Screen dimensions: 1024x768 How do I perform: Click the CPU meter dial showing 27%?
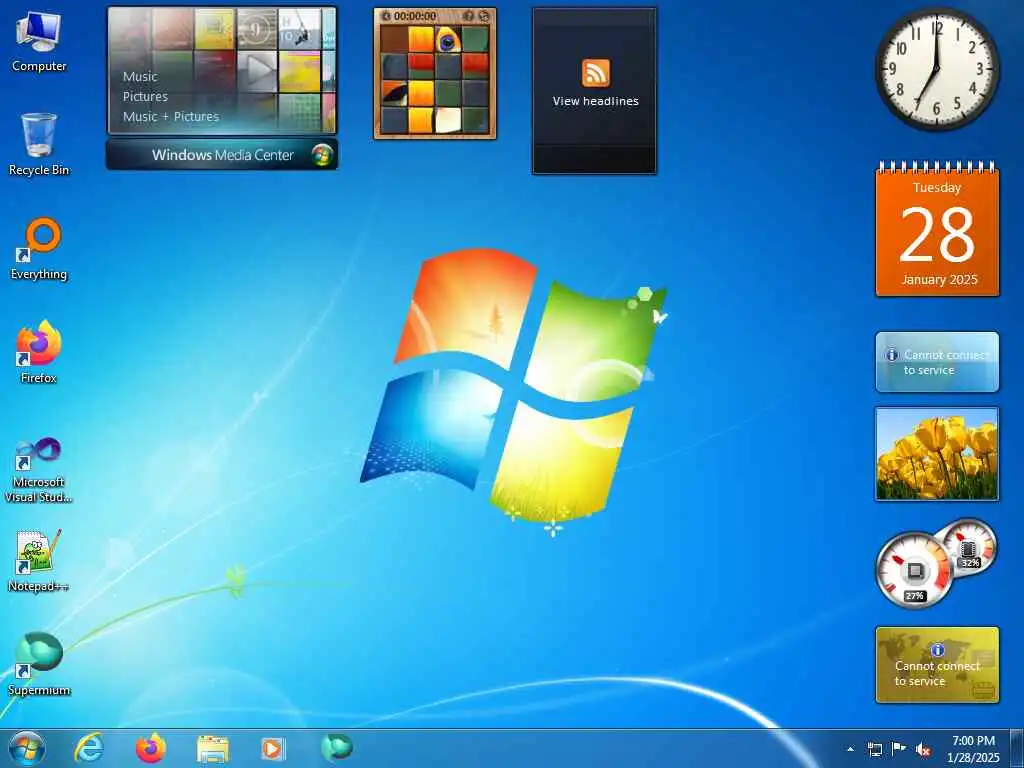(914, 571)
